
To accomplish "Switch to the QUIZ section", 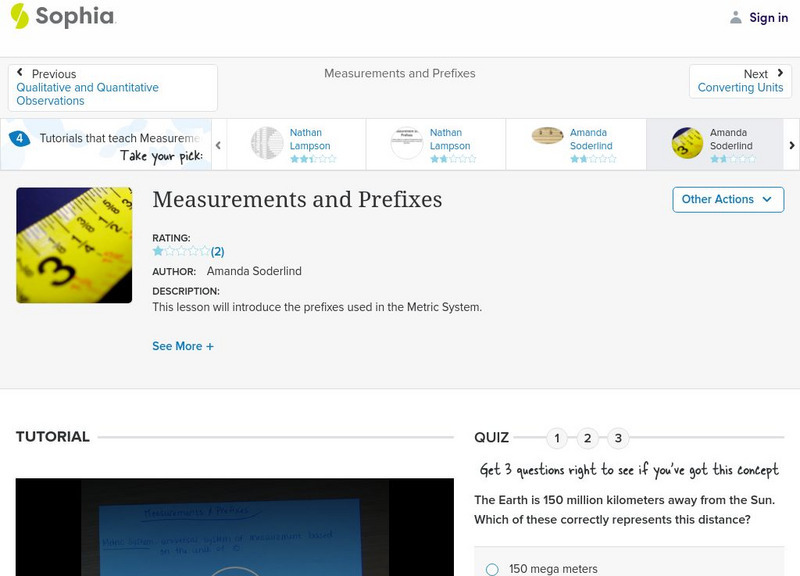I will 491,437.
